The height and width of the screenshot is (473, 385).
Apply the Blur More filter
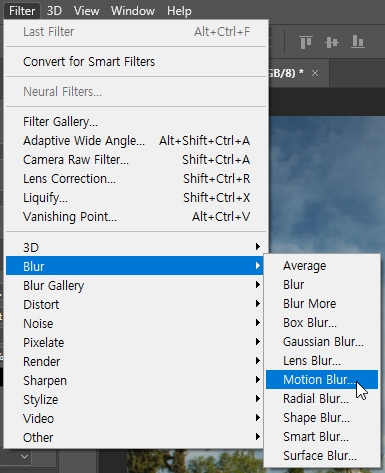point(322,304)
